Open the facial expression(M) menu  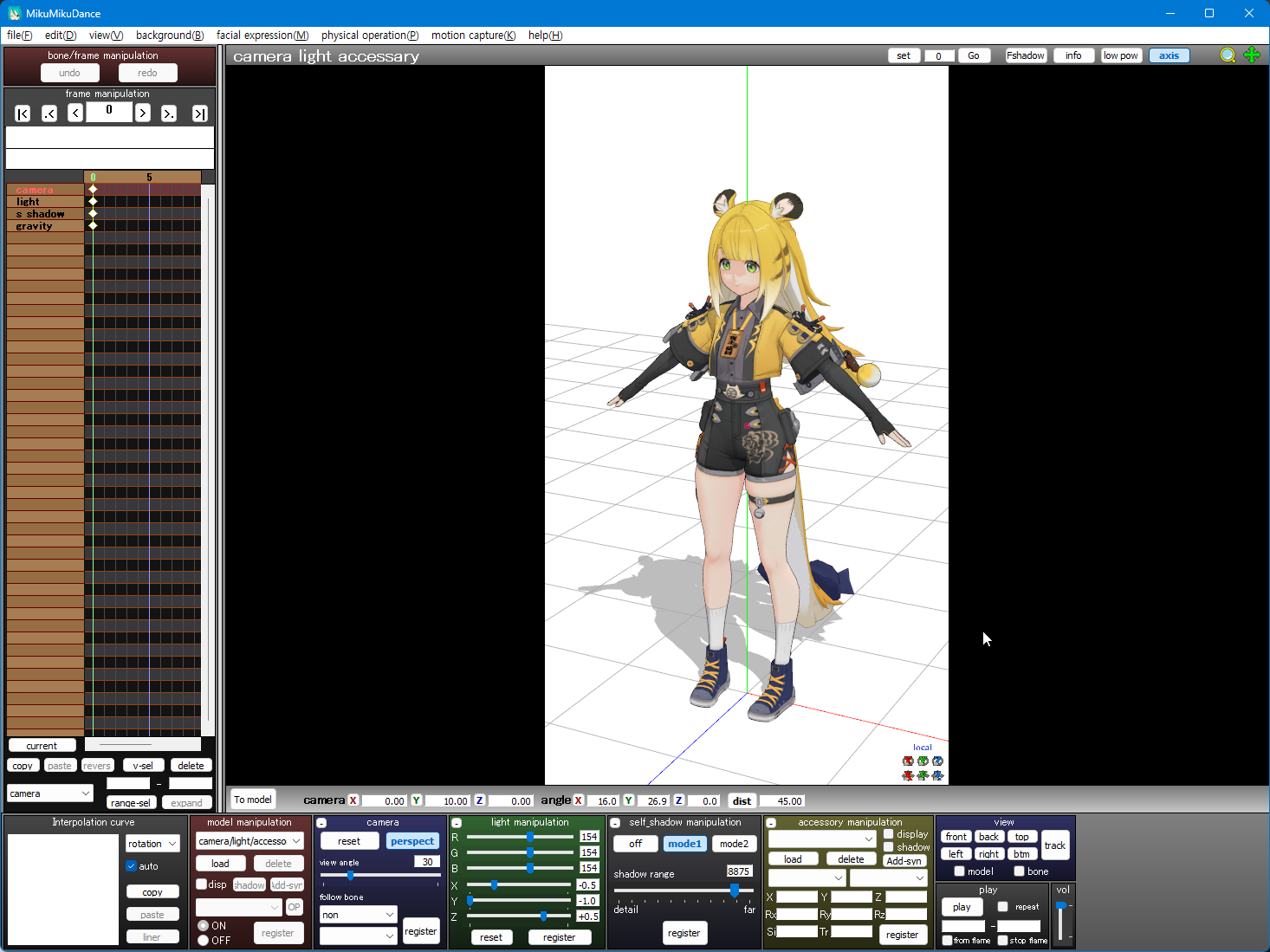[262, 36]
